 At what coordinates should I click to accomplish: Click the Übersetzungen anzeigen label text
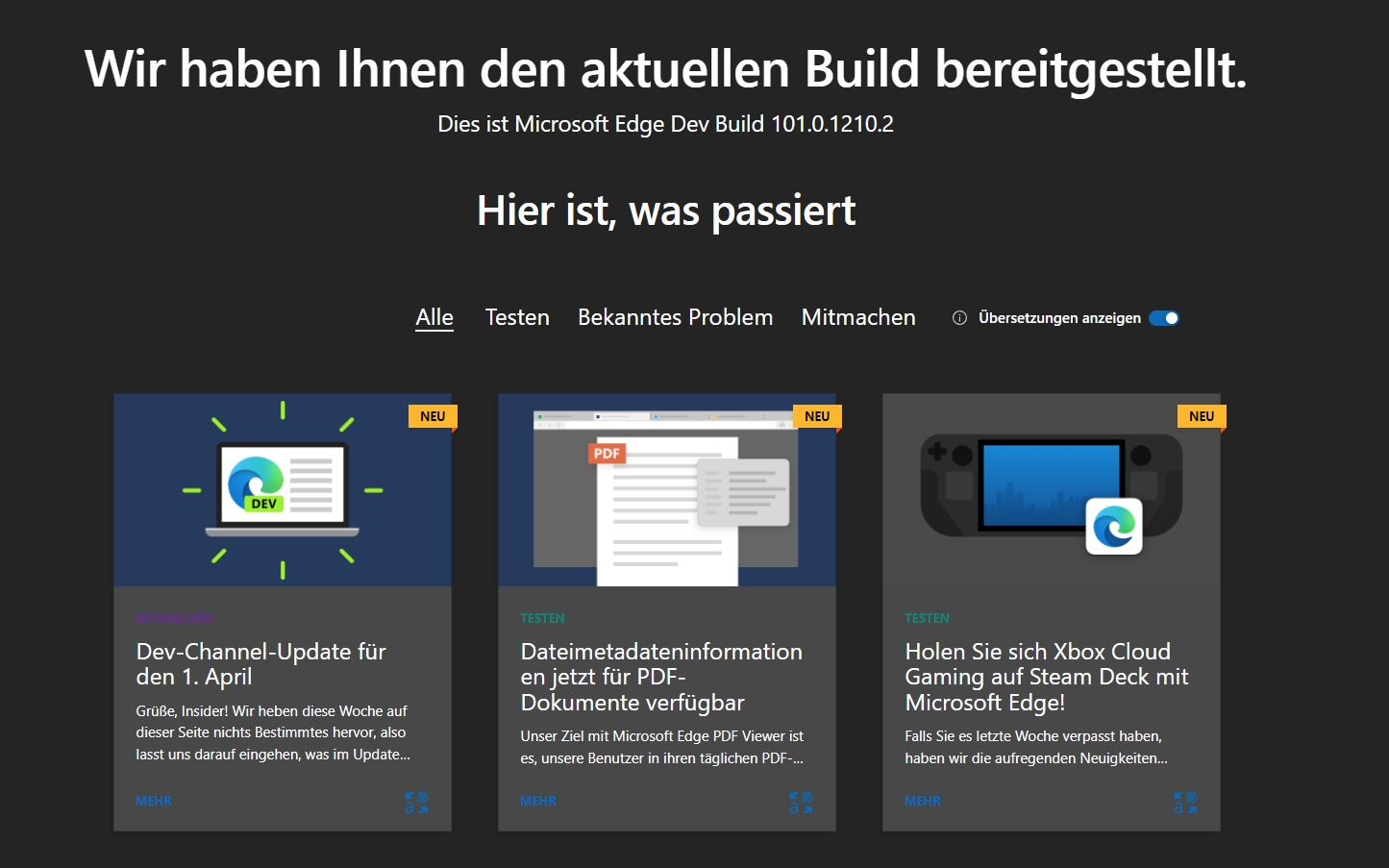[x=1059, y=318]
